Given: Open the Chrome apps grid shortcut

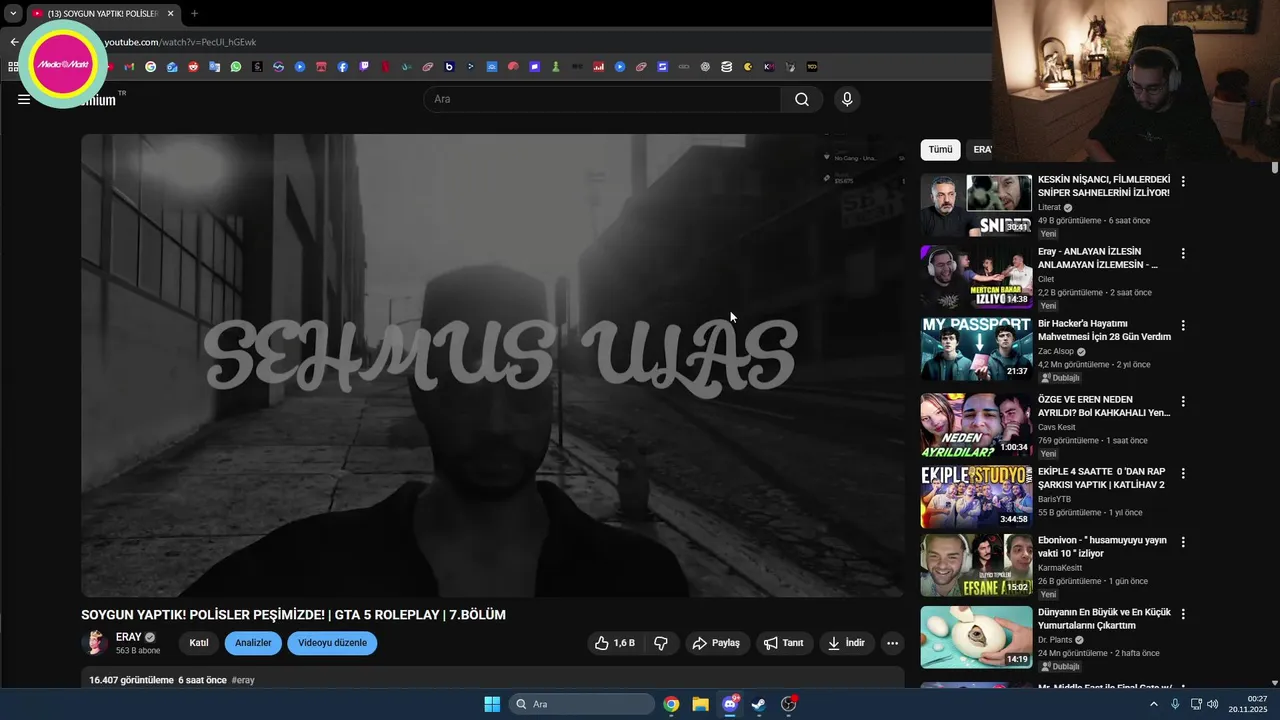Looking at the screenshot, I should click(13, 67).
